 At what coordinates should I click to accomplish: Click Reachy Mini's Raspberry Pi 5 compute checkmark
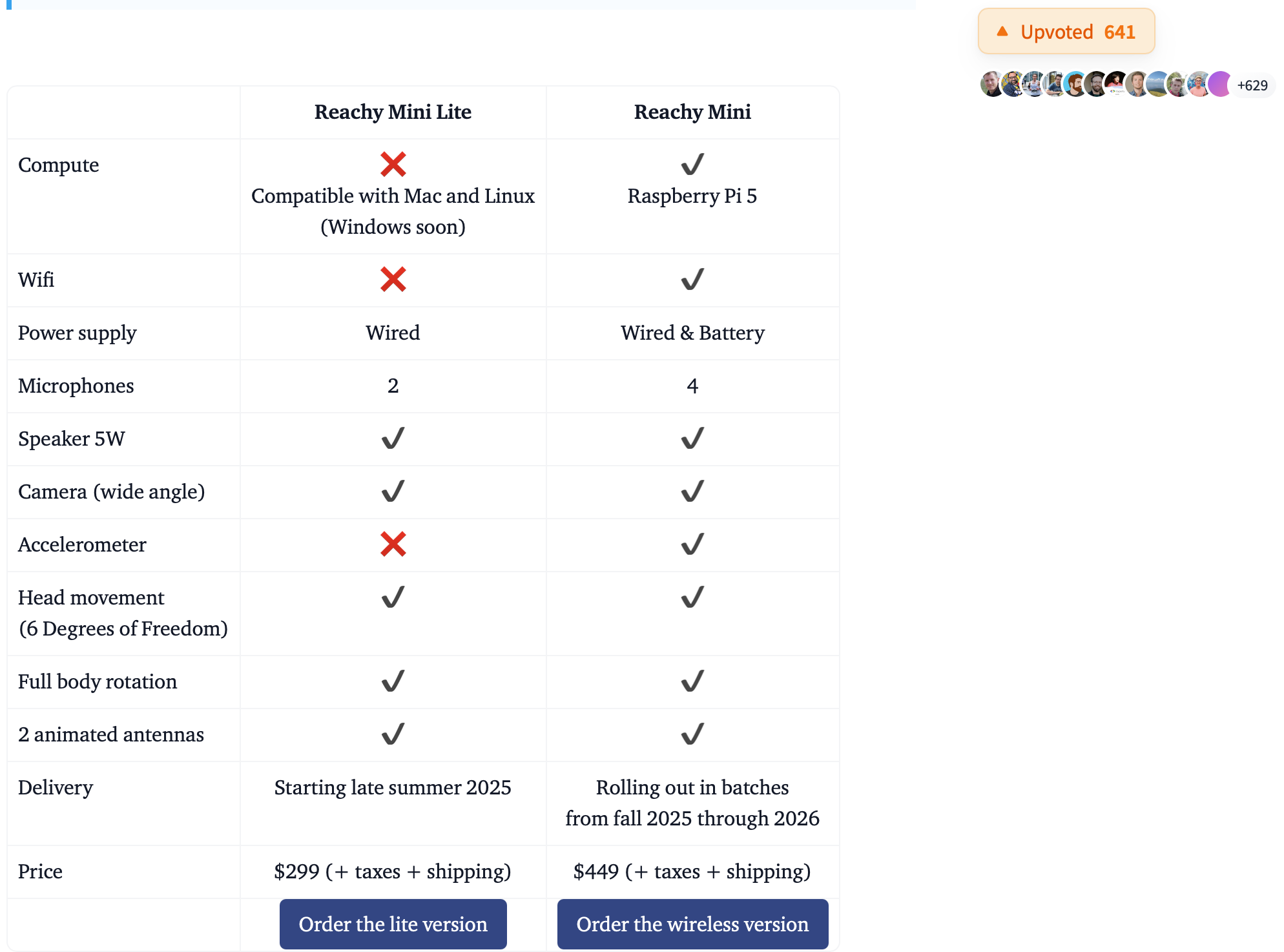point(692,164)
